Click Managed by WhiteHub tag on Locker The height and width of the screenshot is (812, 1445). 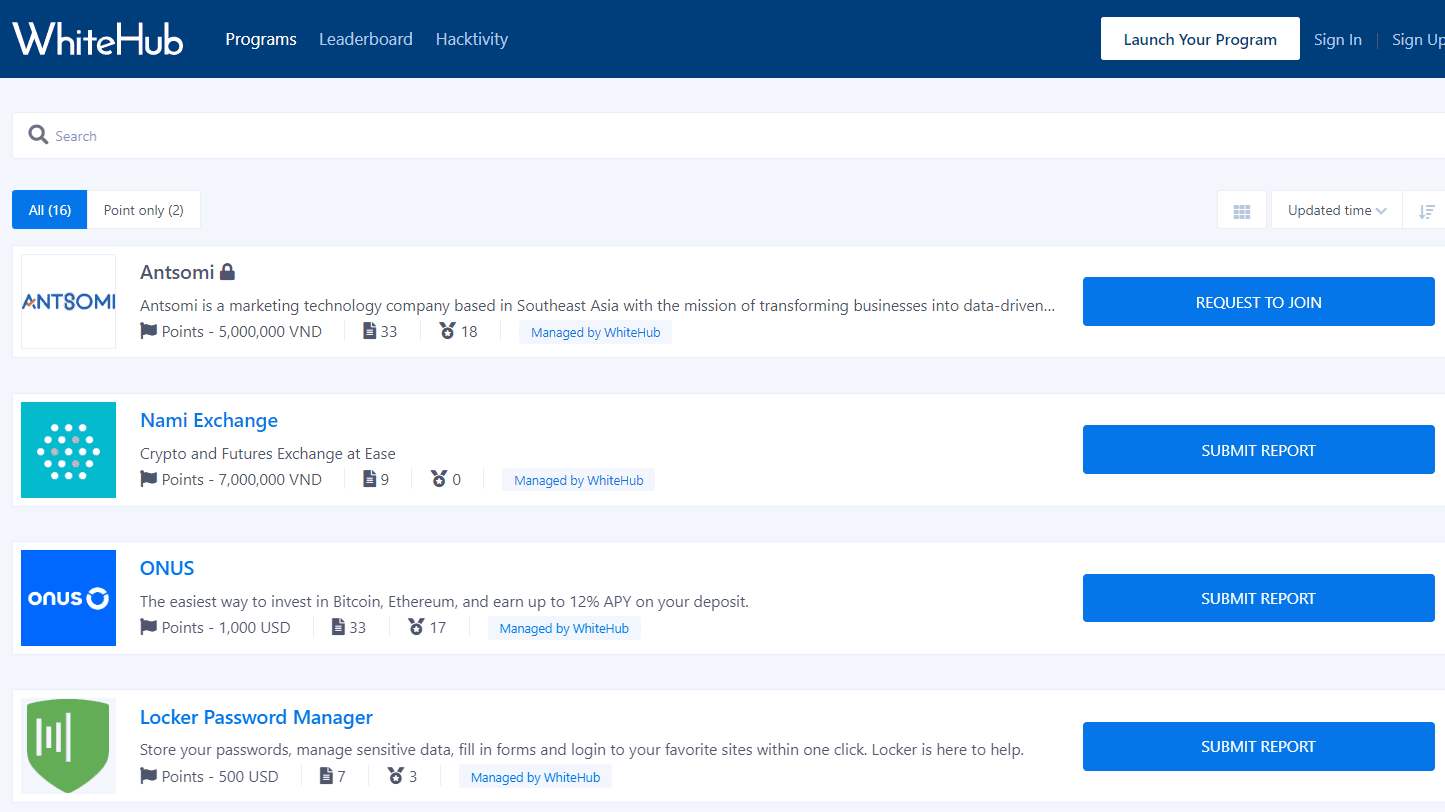point(535,777)
